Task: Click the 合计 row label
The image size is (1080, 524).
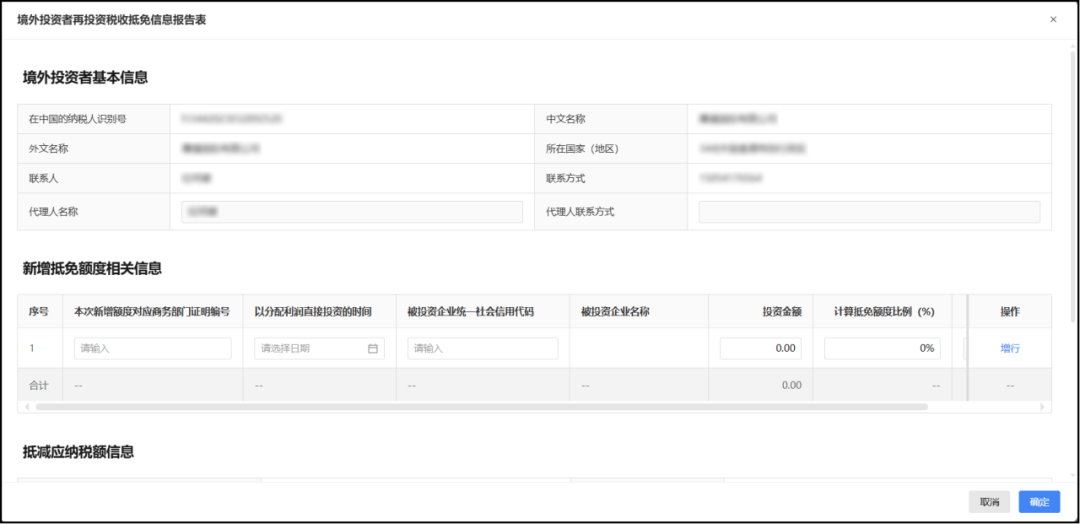Action: click(39, 386)
